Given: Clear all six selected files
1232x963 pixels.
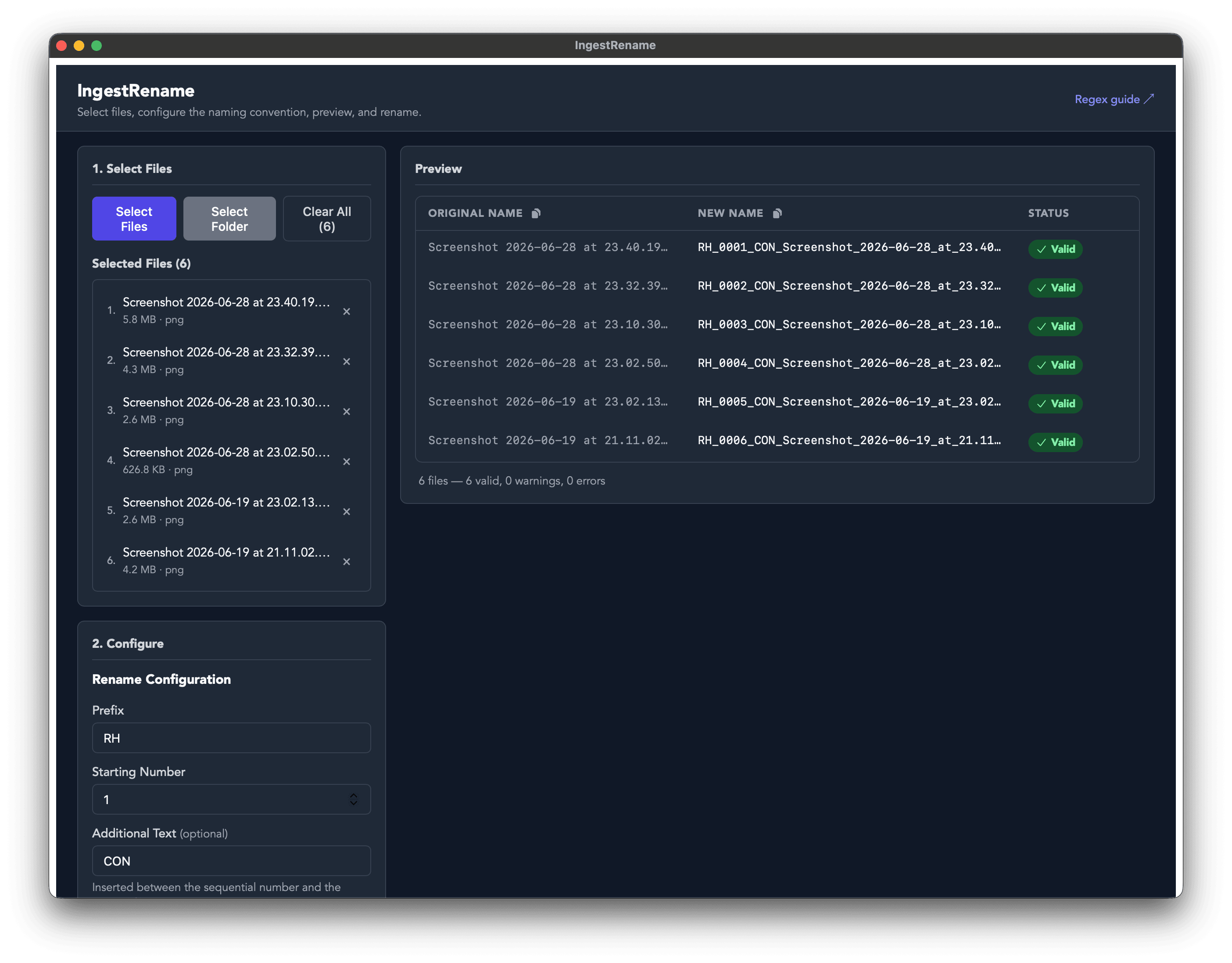Looking at the screenshot, I should pos(326,219).
